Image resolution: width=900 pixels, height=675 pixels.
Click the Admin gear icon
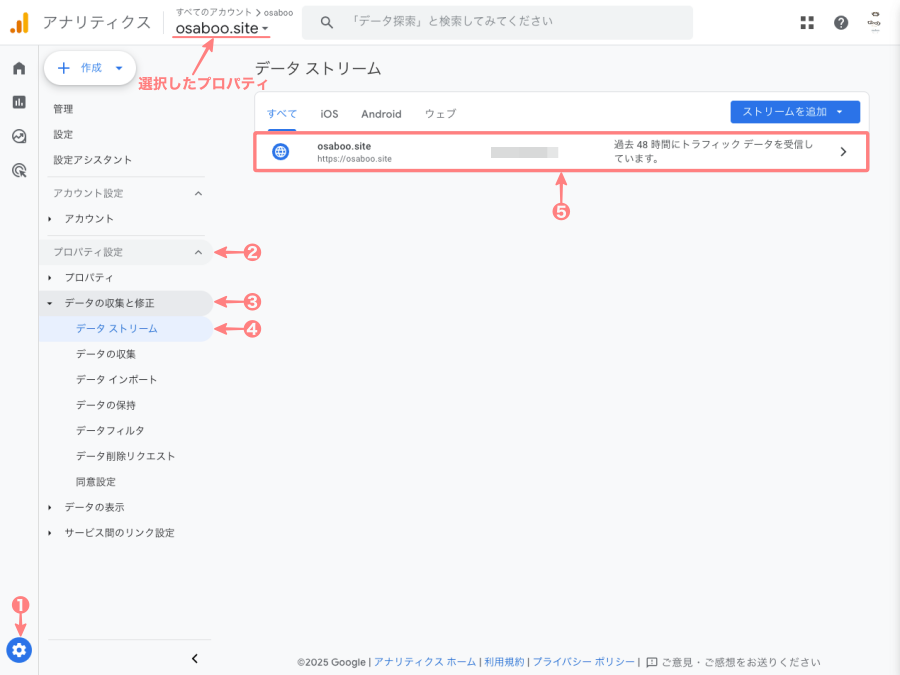19,650
